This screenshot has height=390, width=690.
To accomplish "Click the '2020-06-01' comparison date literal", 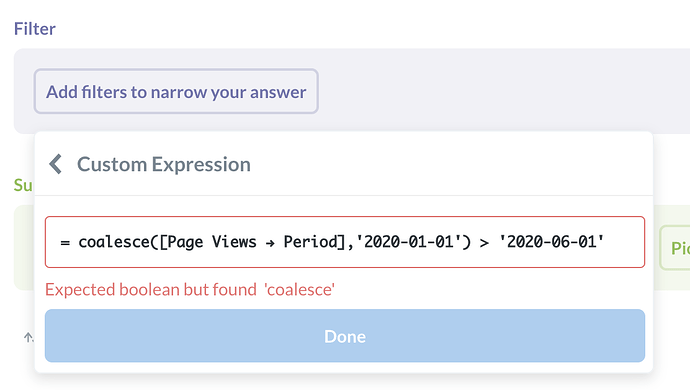I will (x=551, y=242).
